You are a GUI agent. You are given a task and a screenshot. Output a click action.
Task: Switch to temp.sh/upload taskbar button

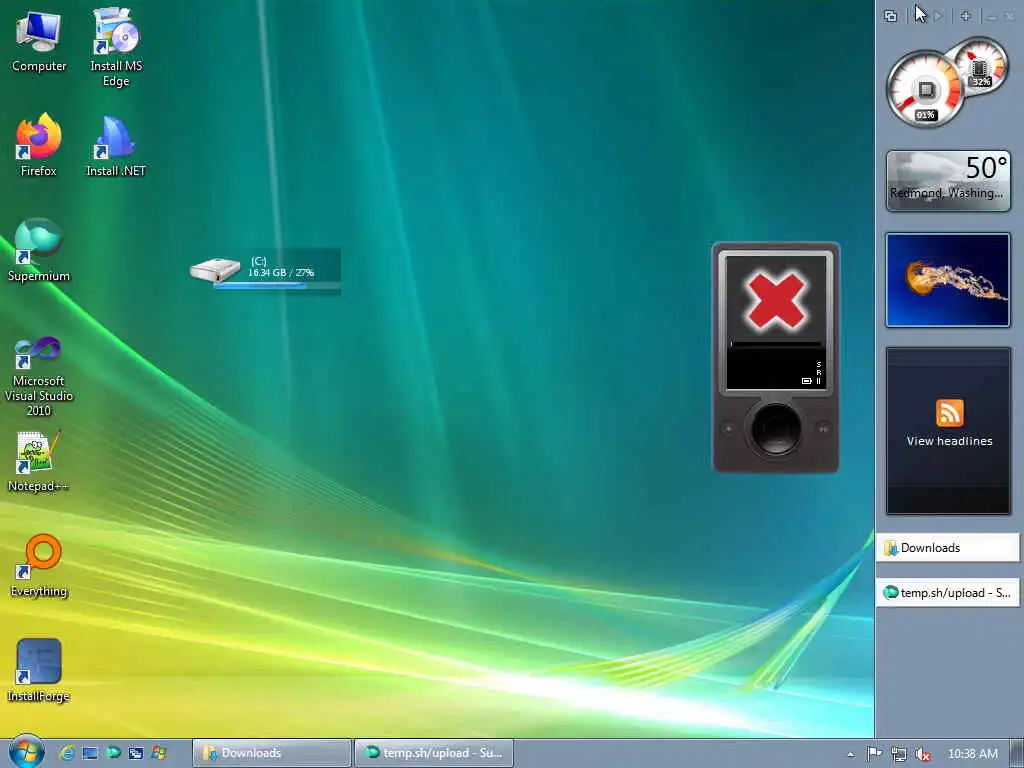[434, 753]
